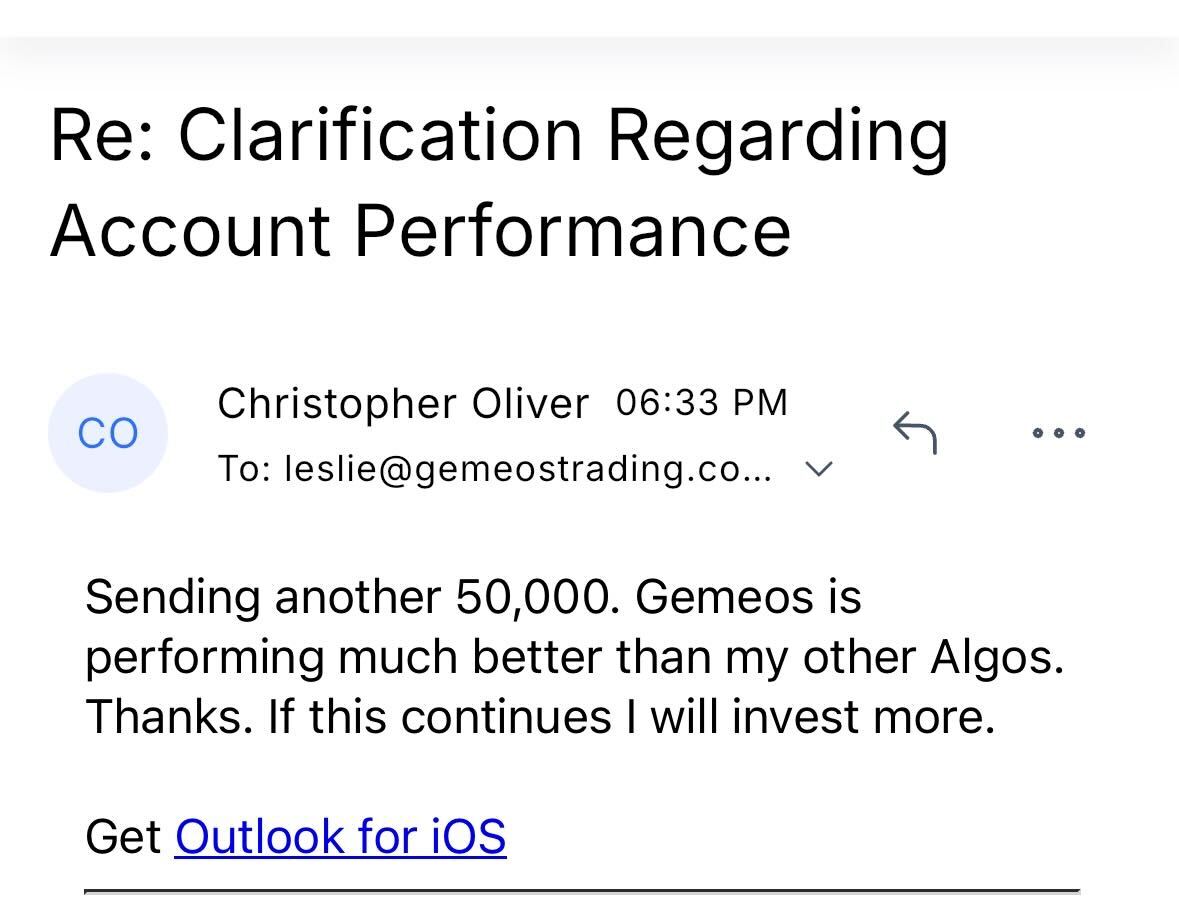Tap the "To:" label
Image resolution: width=1179 pixels, height=911 pixels.
coord(245,469)
